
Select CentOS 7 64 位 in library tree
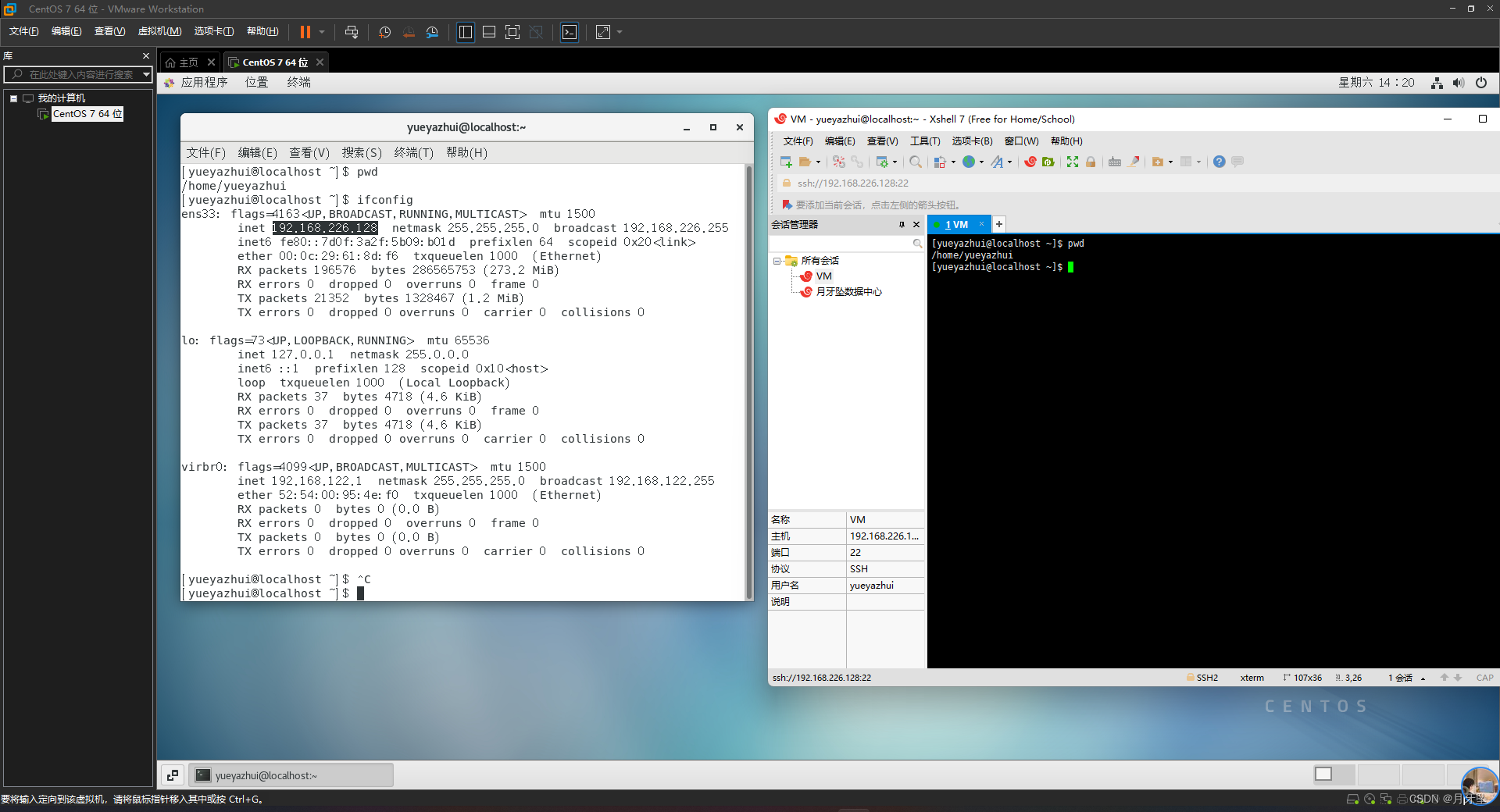[x=87, y=114]
